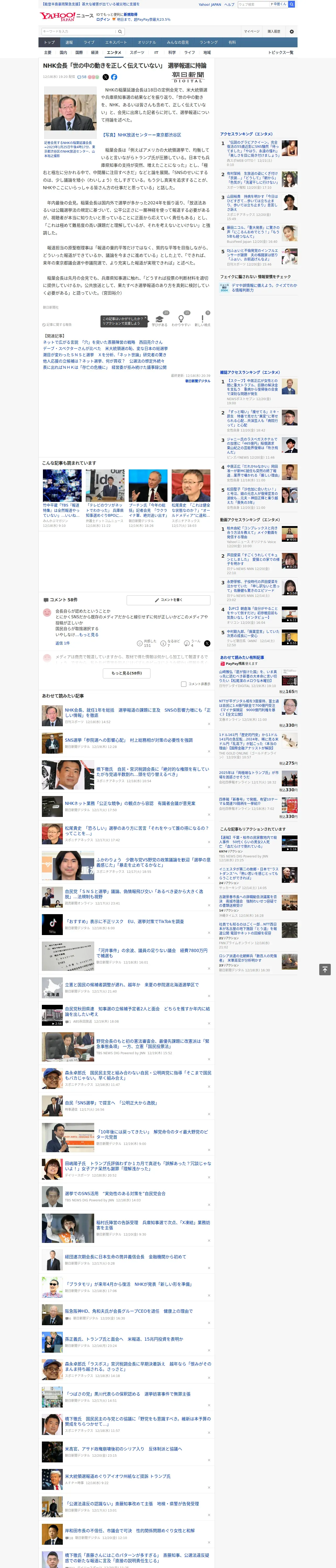336x1568 pixels.
Task: Click the ログイン link
Action: [x=103, y=20]
